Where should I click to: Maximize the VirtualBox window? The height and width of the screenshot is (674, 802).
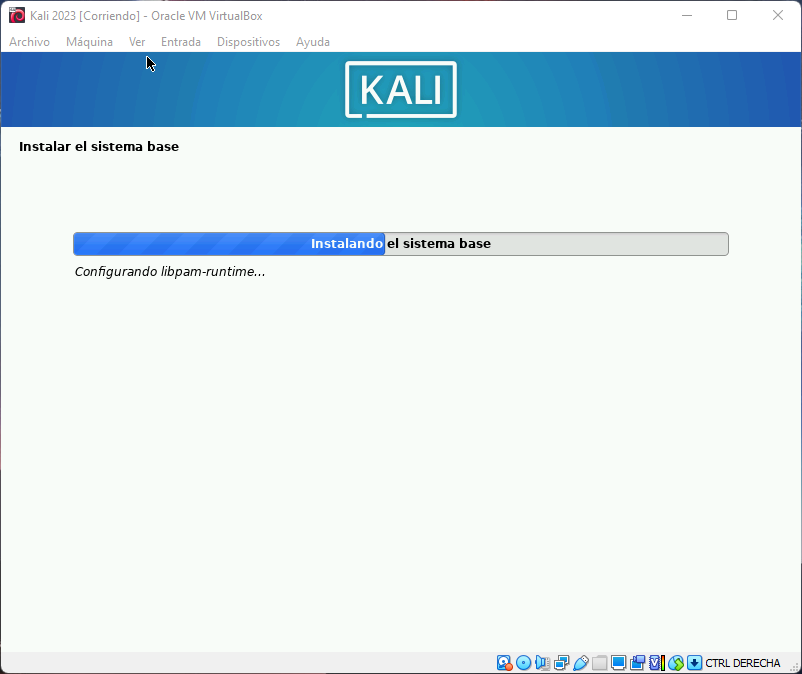coord(732,15)
